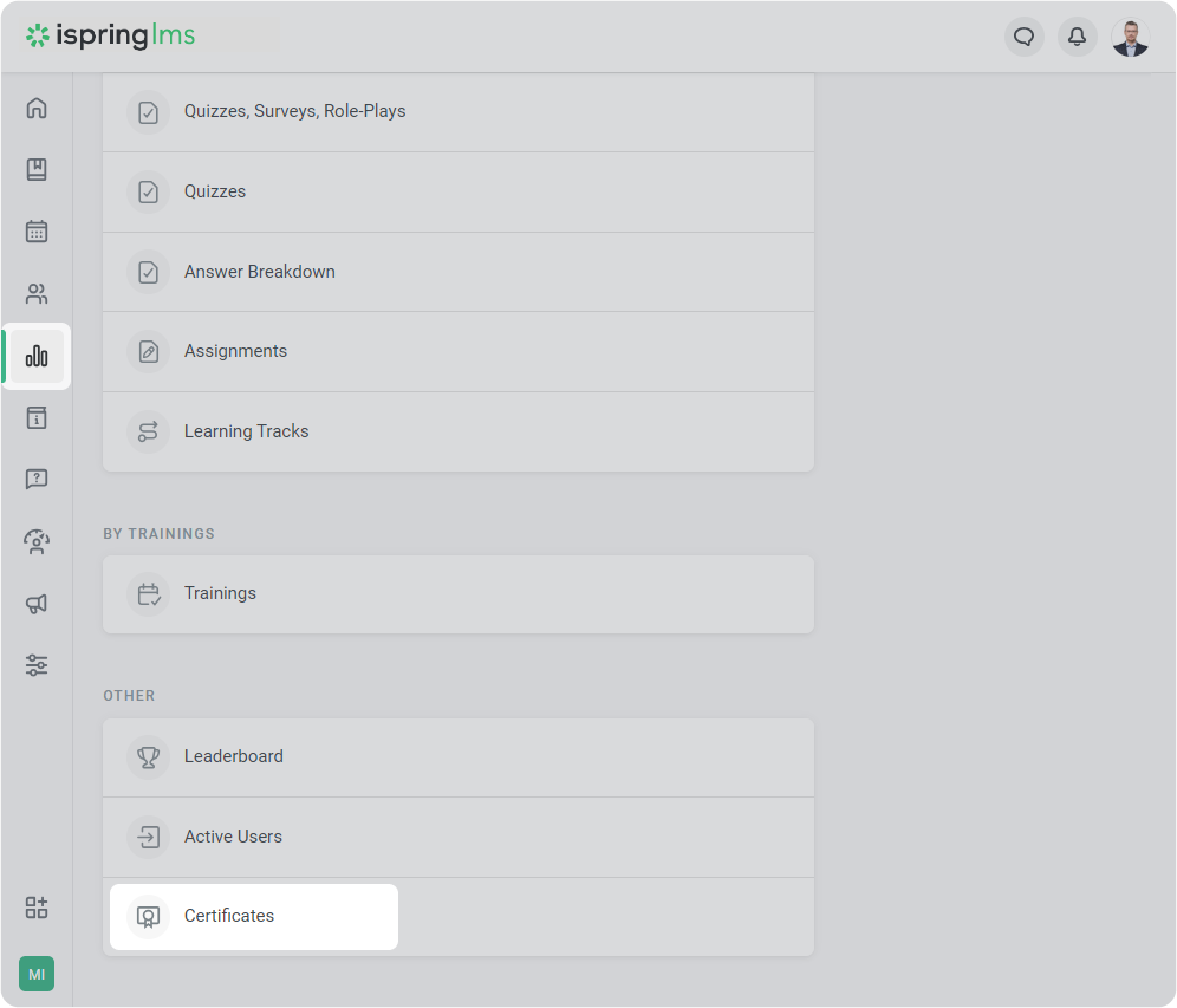Image resolution: width=1177 pixels, height=1008 pixels.
Task: Open the Leaderboard report
Action: pos(233,756)
